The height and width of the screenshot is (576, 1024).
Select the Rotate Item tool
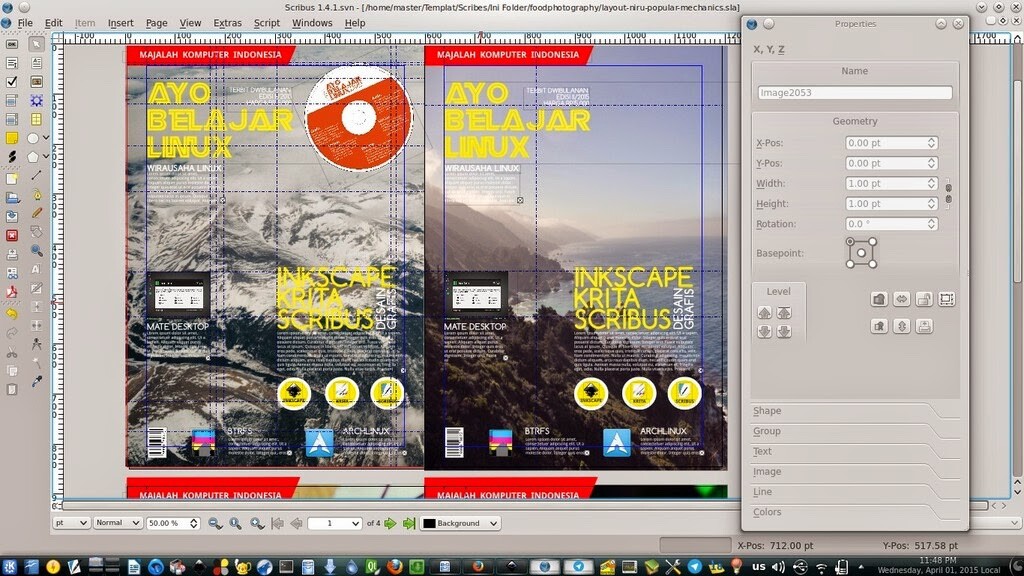35,232
